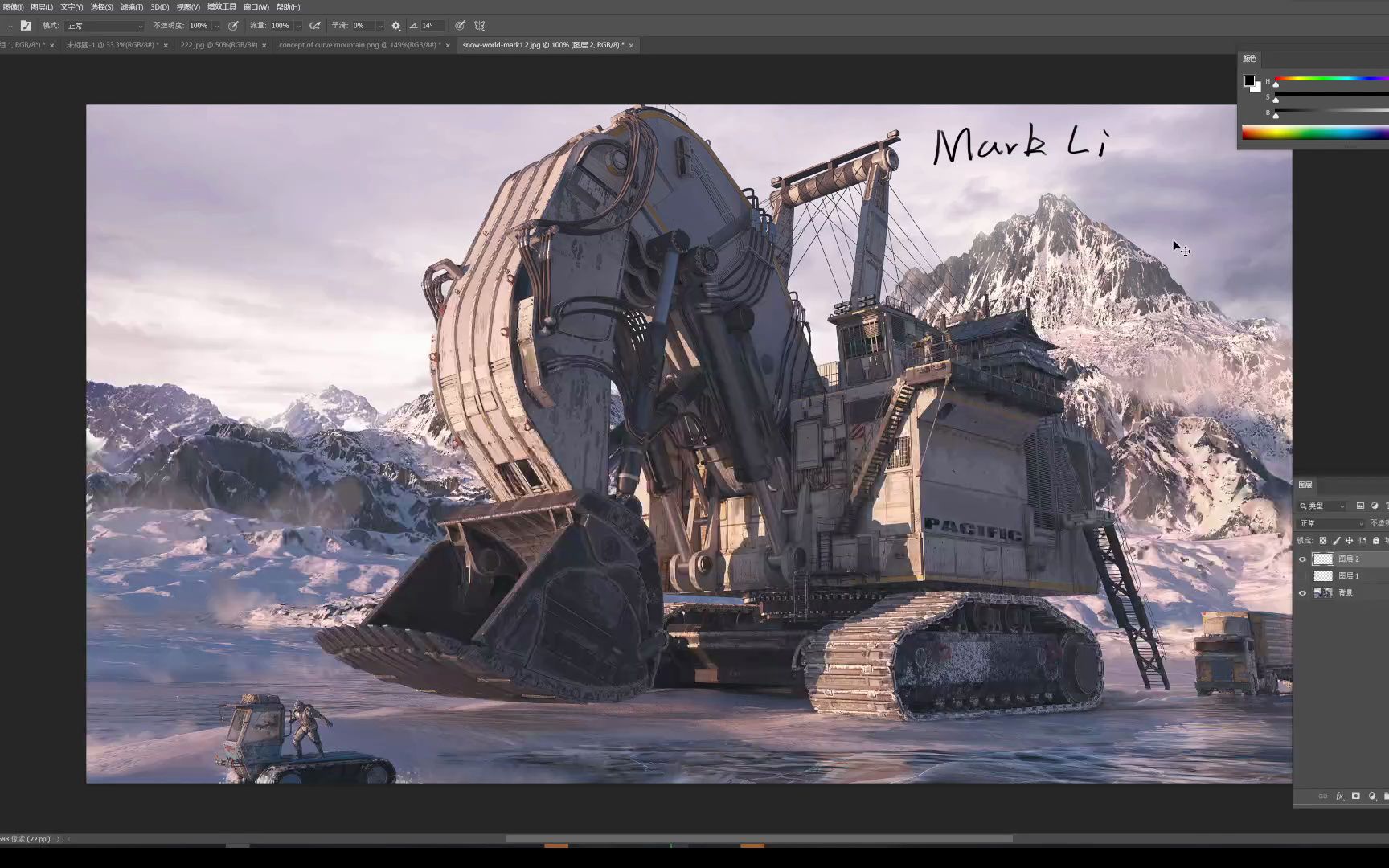Viewport: 1389px width, 868px height.
Task: Open the 增效工具 menu
Action: tap(222, 7)
